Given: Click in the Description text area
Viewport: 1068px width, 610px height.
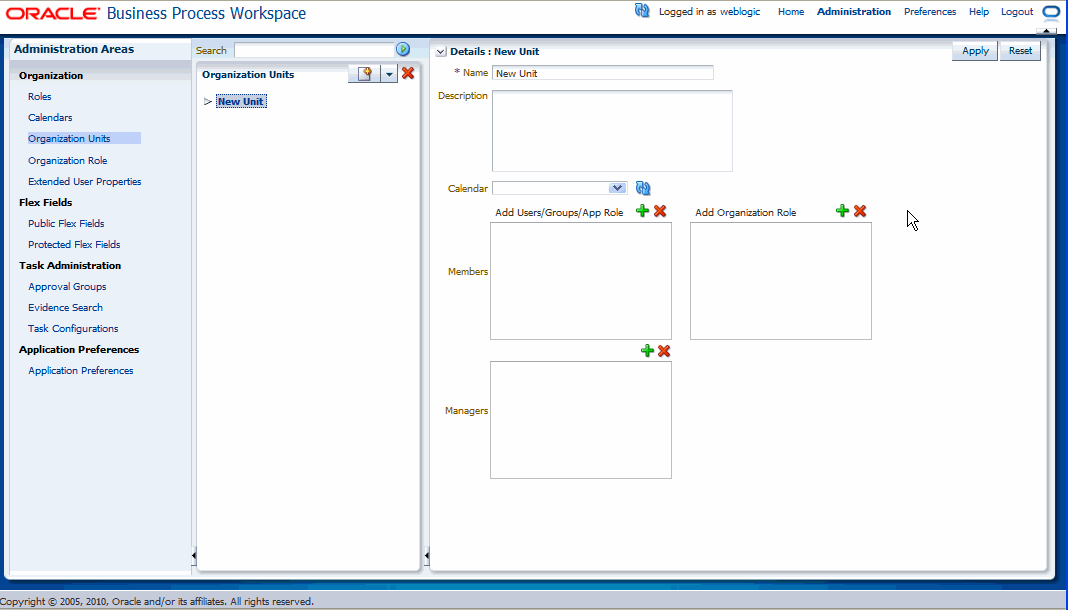Looking at the screenshot, I should [x=612, y=131].
